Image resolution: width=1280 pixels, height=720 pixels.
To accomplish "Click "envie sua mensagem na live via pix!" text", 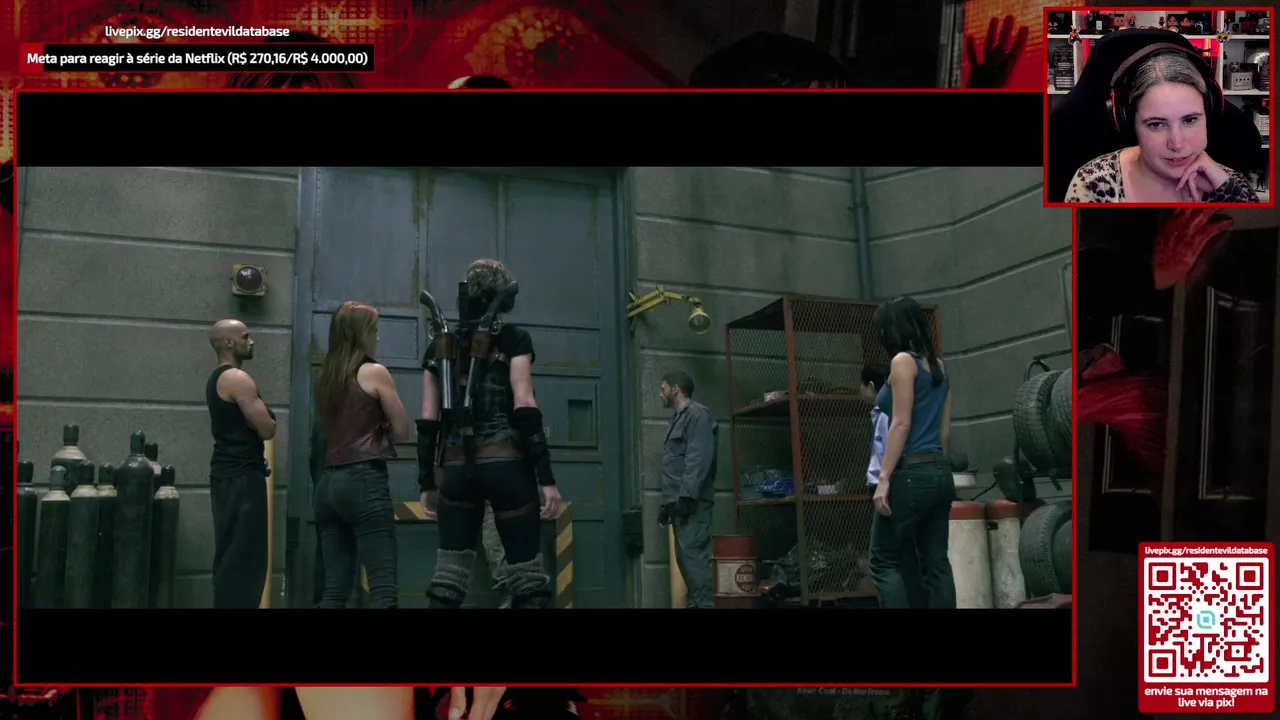I will point(1205,697).
